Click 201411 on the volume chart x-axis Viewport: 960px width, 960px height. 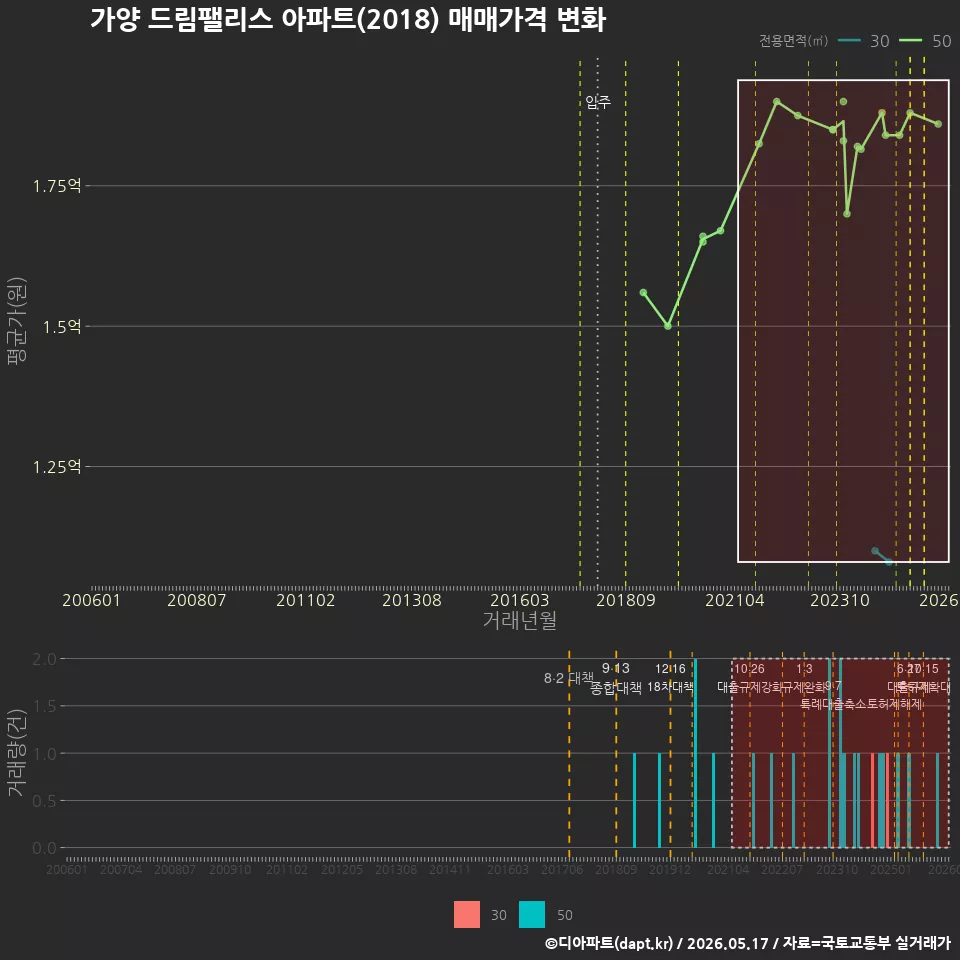450,869
